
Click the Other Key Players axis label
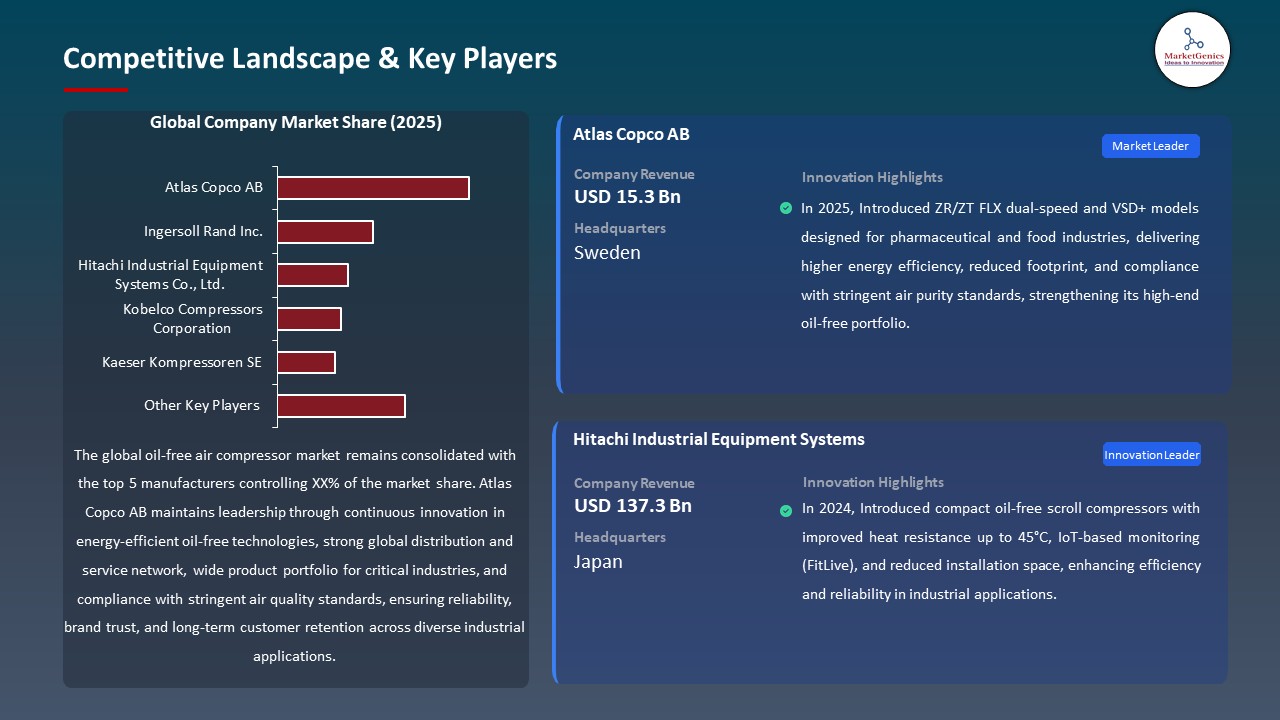202,405
